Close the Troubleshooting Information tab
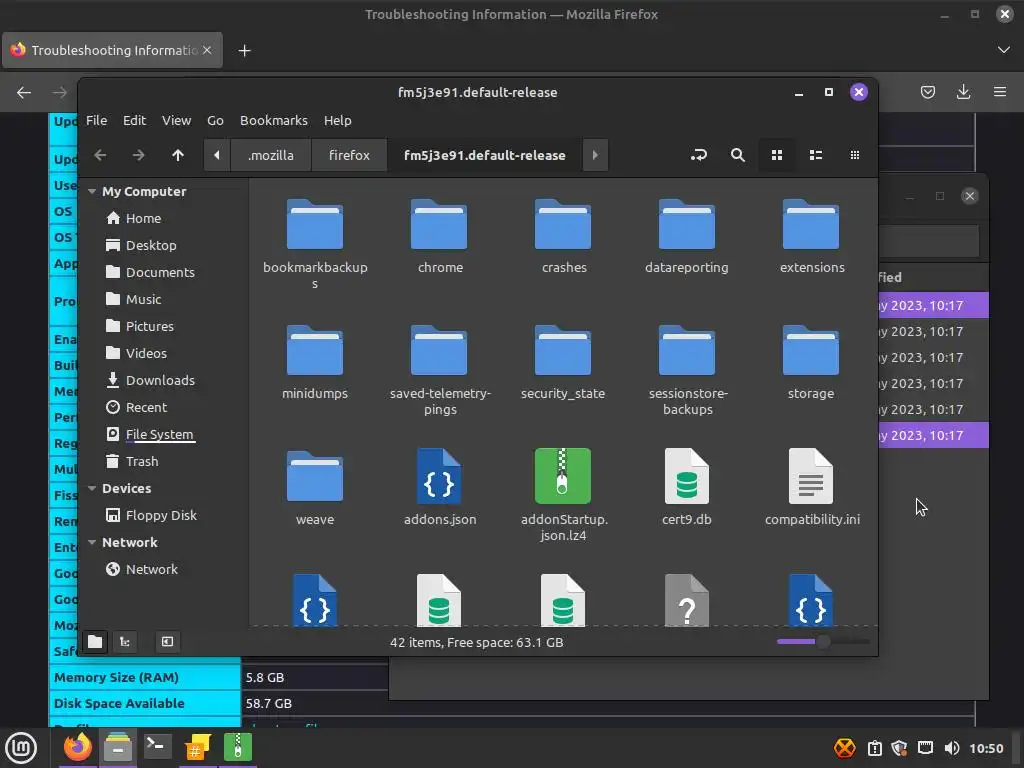 pyautogui.click(x=207, y=50)
